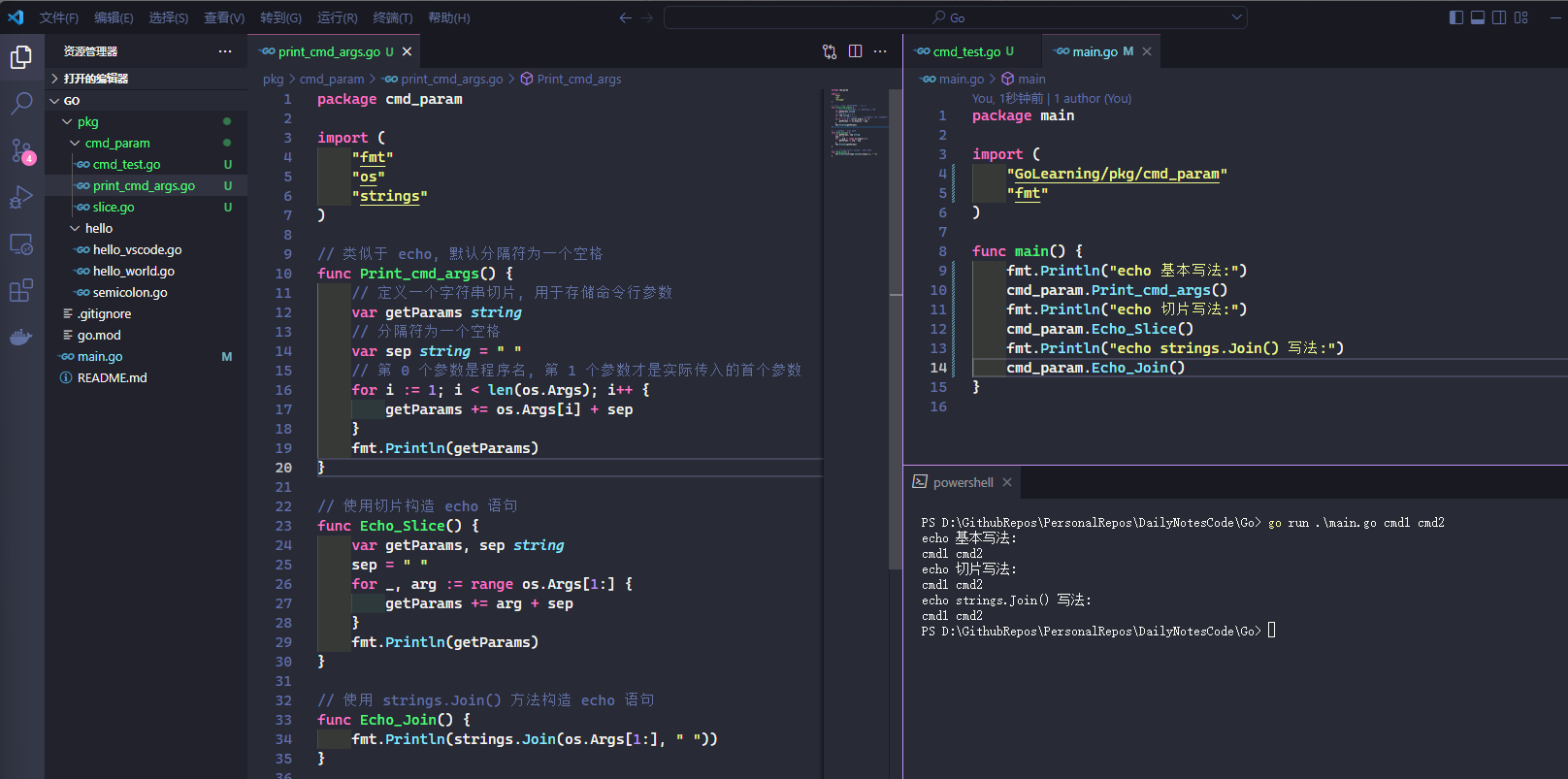Split the left editor to the right

click(x=855, y=51)
